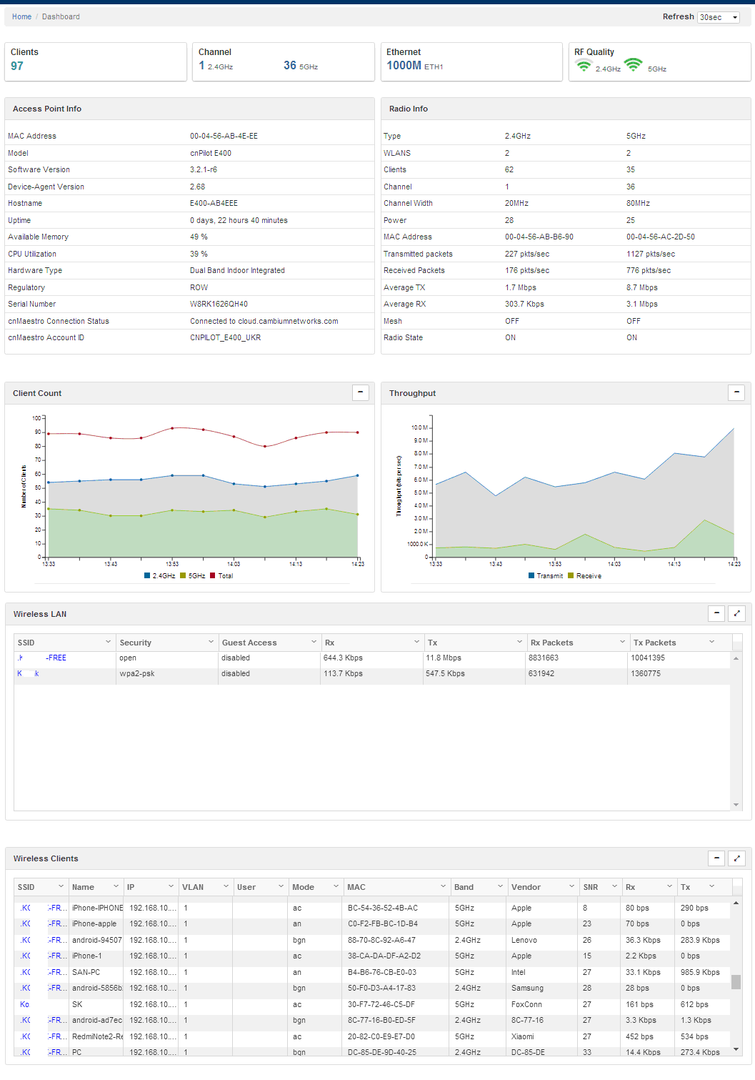
Task: Toggle 5GHz color swatch in Client Count legend
Action: (x=183, y=575)
